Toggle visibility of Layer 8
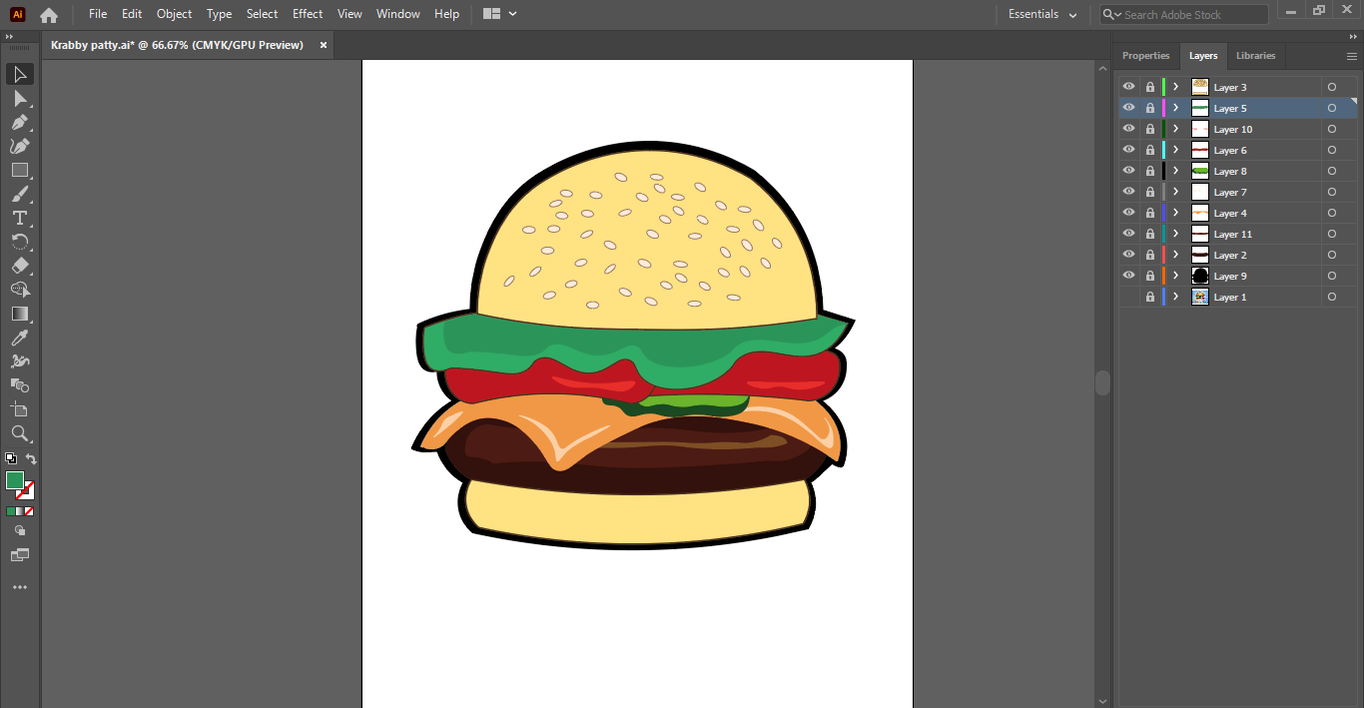This screenshot has width=1364, height=708. [1129, 171]
